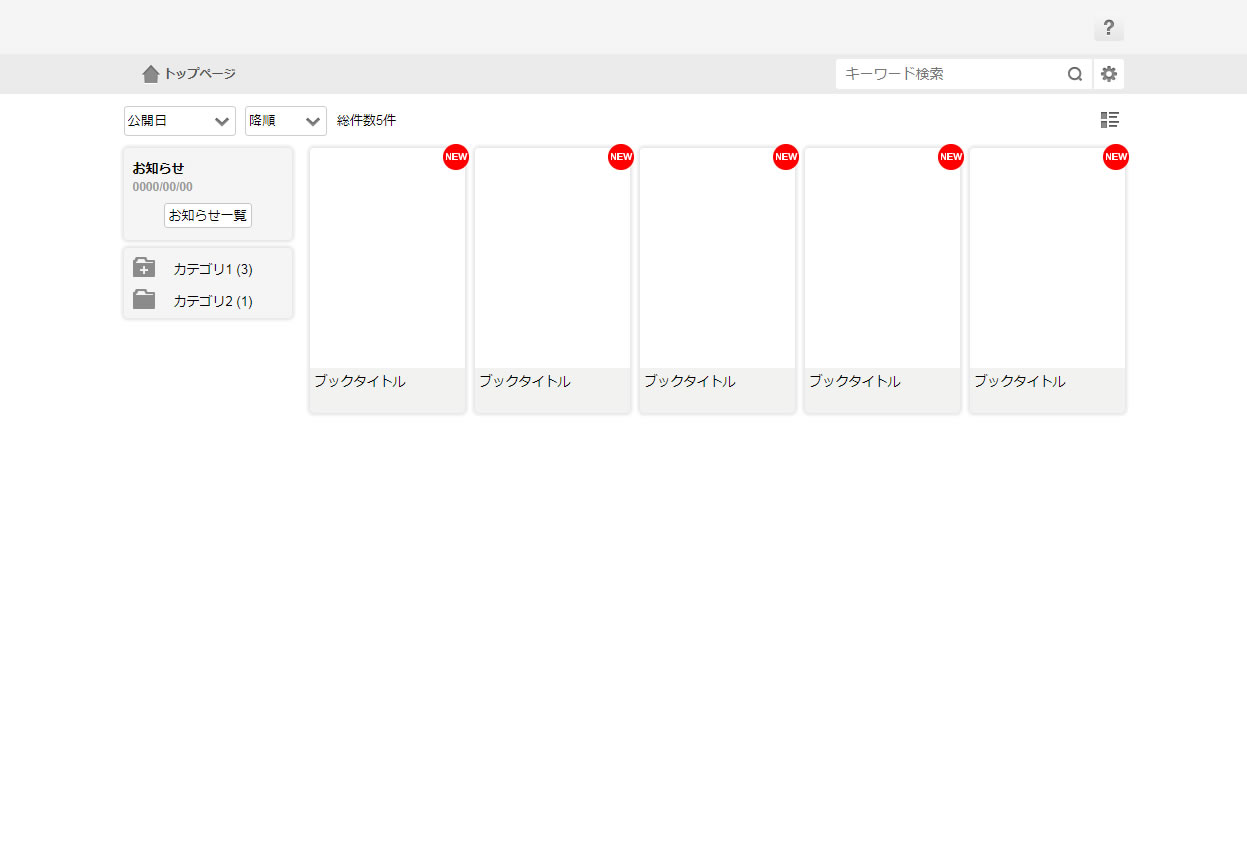This screenshot has height=867, width=1247.
Task: Open the 公開日 sort field dropdown
Action: [180, 121]
